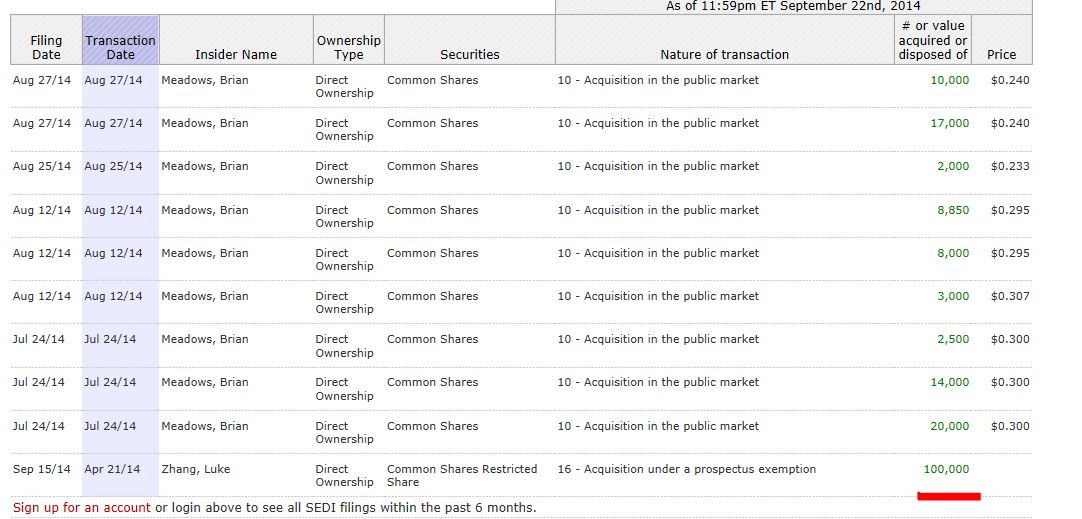Click the Apr 21/14 transaction date

point(113,469)
